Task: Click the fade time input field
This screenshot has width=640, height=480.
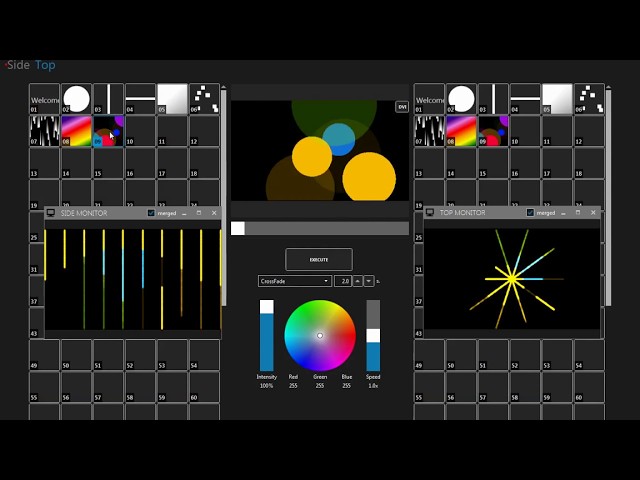Action: 343,281
